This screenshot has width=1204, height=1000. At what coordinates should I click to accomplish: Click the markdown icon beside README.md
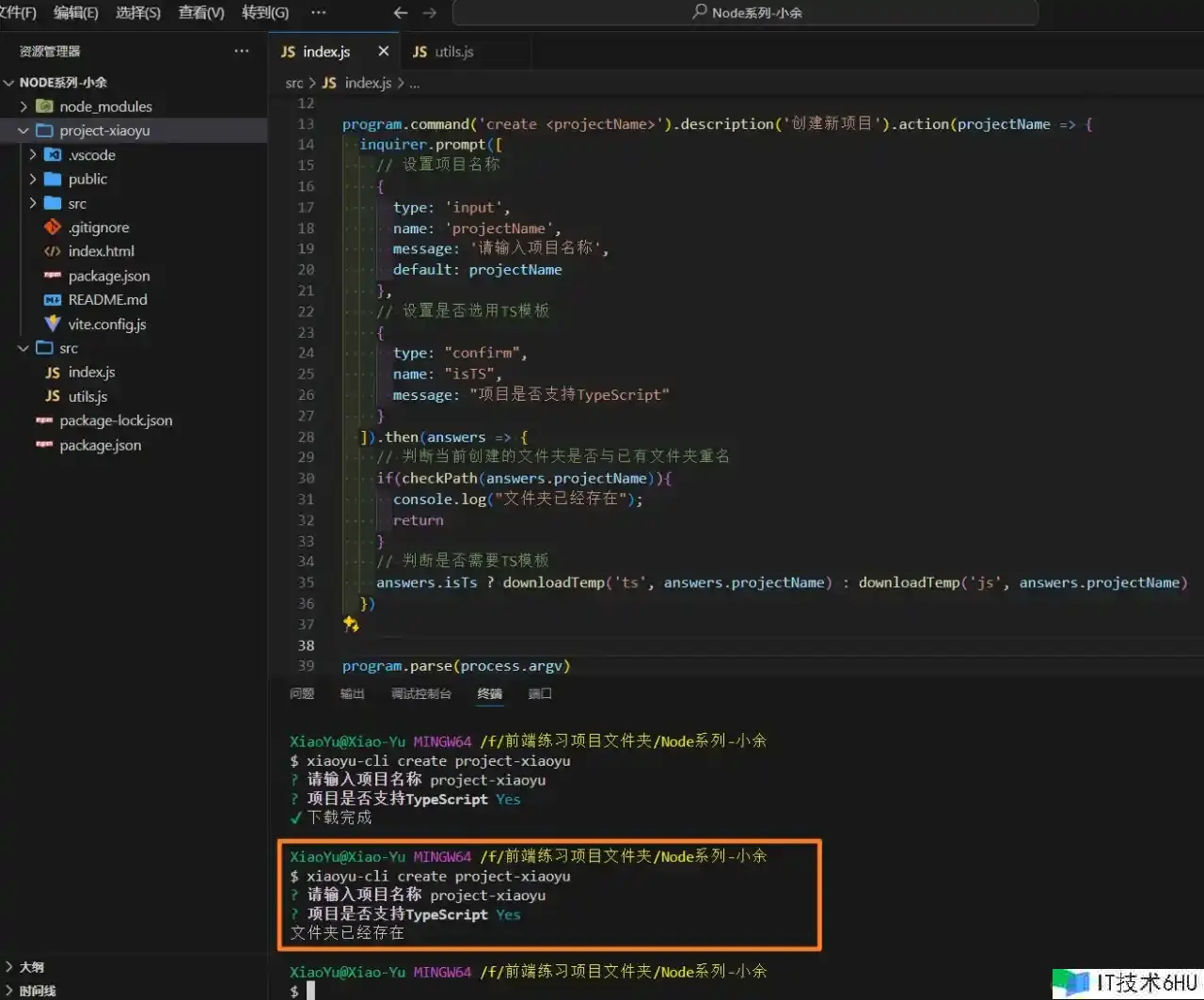53,300
